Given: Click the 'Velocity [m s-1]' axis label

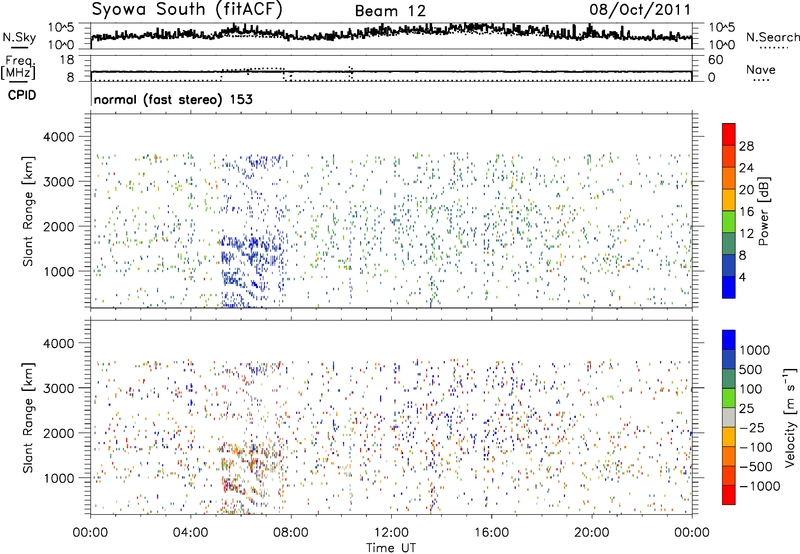Looking at the screenshot, I should 790,417.
